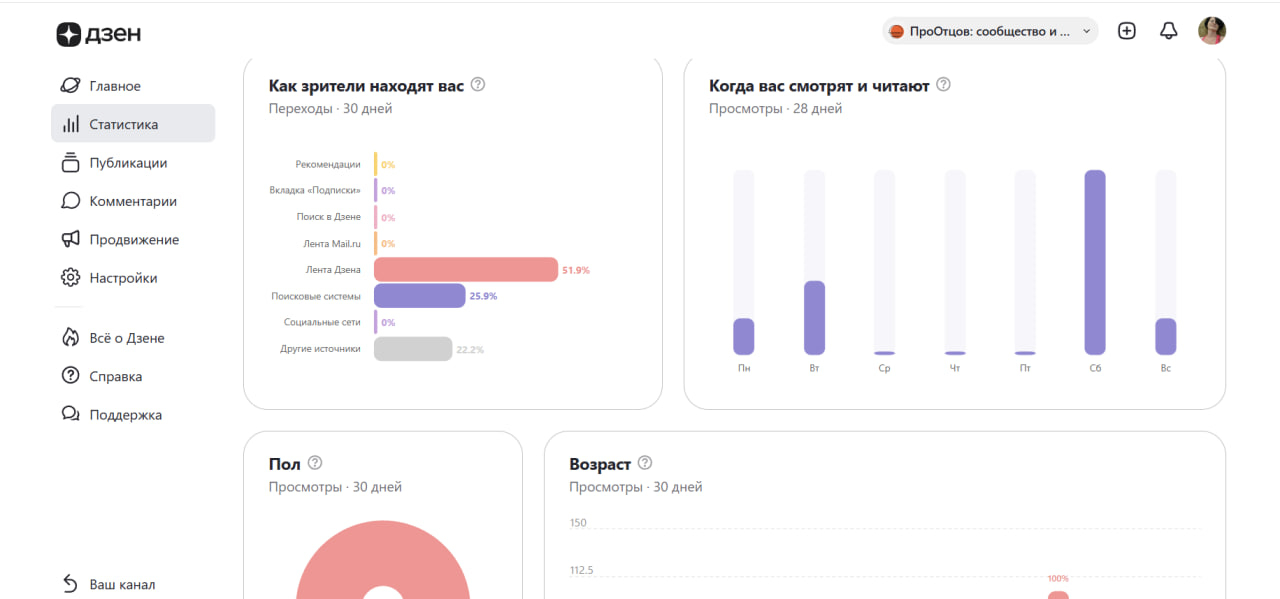1280x599 pixels.
Task: Click the Поисковые системы 25.9% bar
Action: pyautogui.click(x=420, y=296)
